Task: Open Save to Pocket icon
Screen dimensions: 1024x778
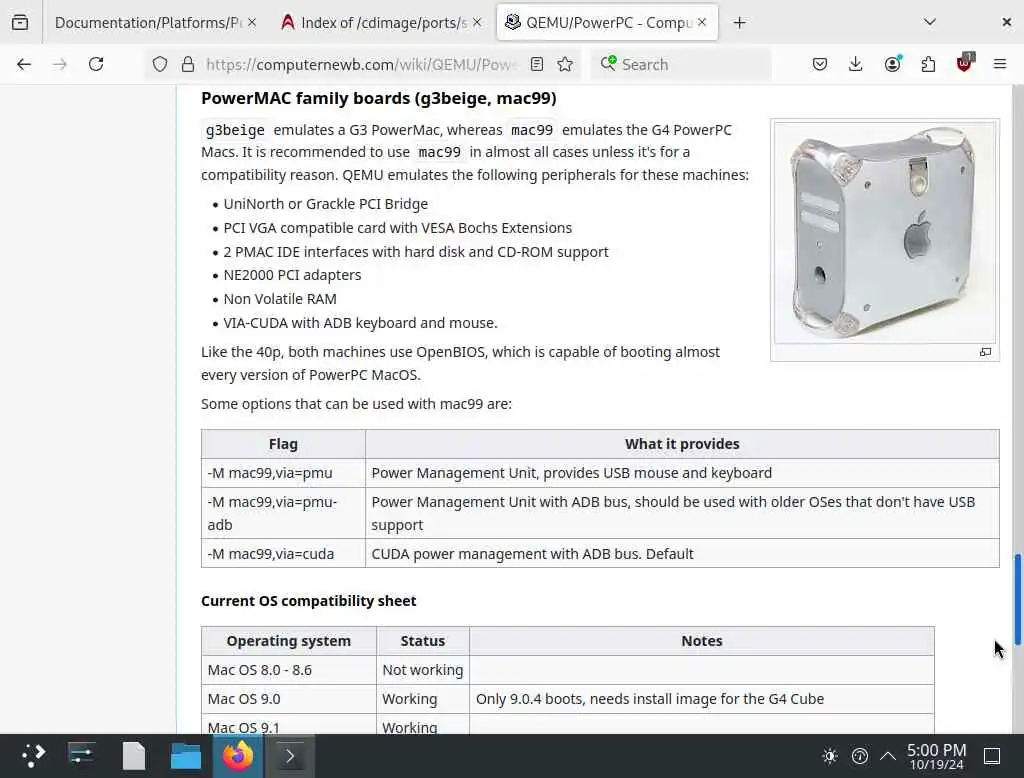Action: point(820,64)
